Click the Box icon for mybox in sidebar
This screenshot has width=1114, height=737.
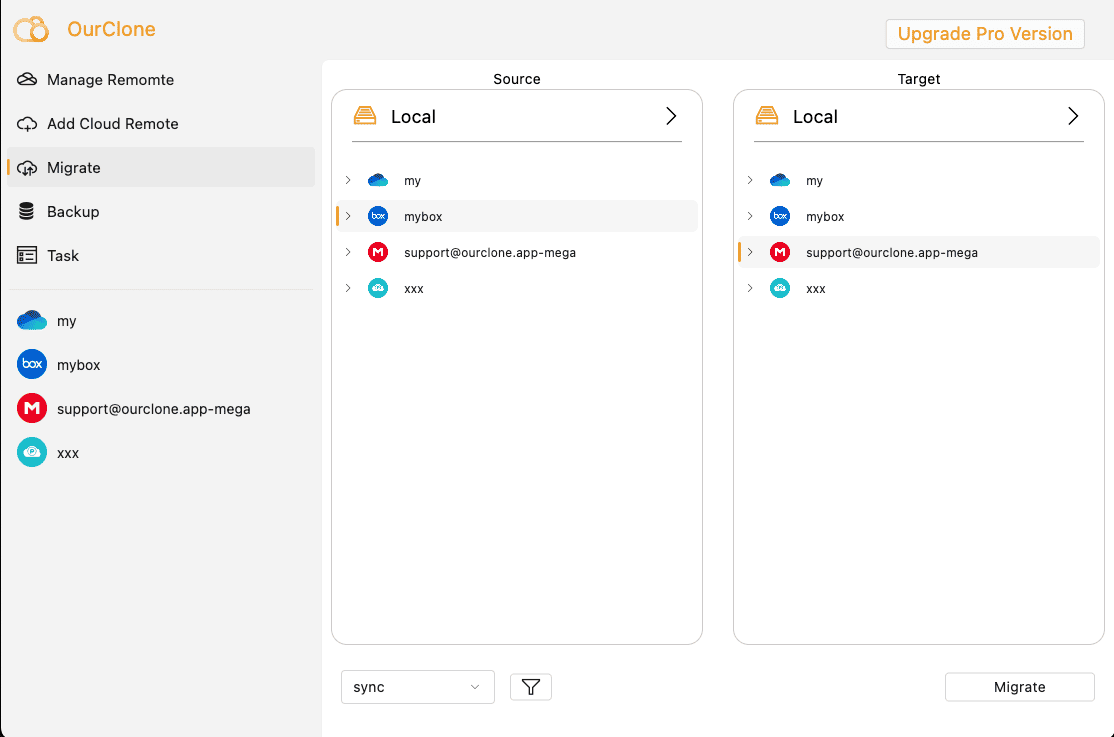(32, 364)
